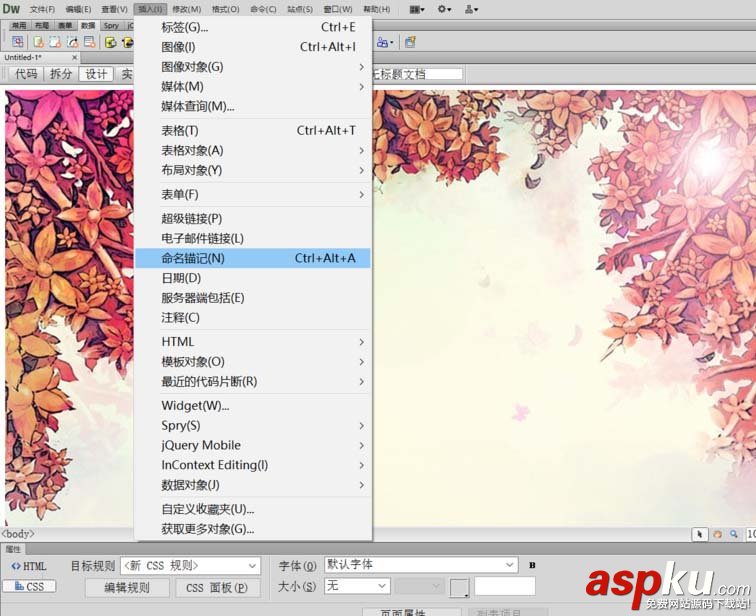Select 标签(G)... menu item

[253, 27]
